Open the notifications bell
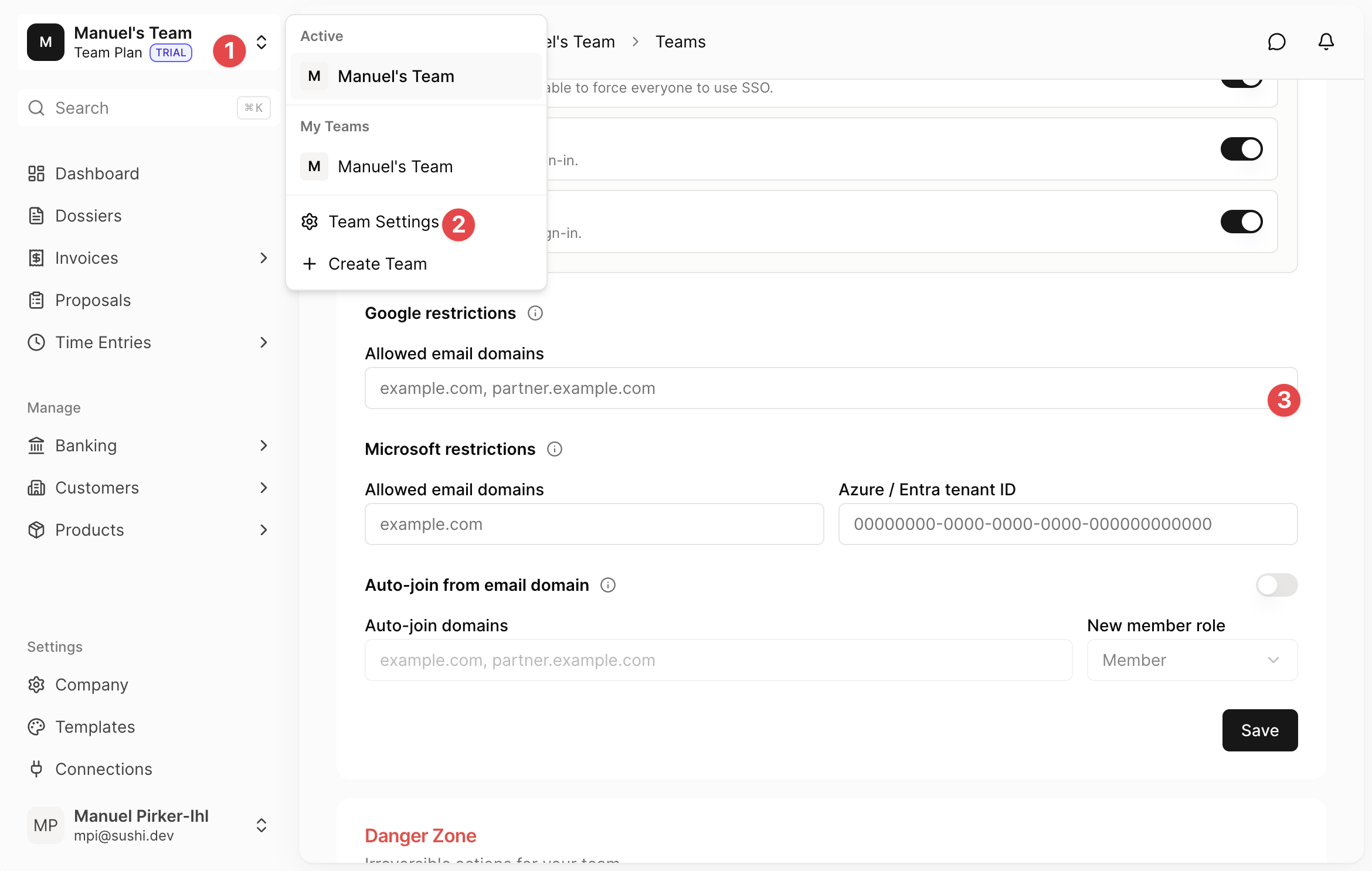The image size is (1372, 871). pos(1326,42)
